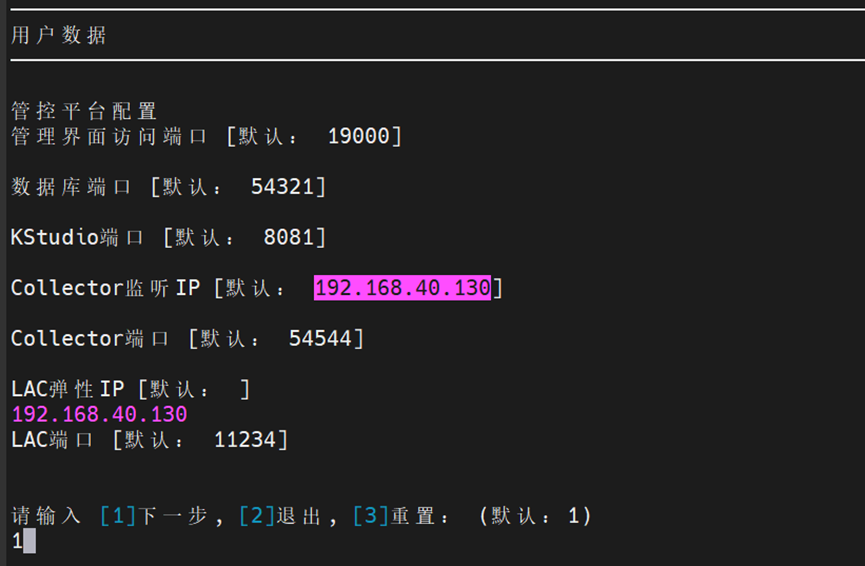The image size is (865, 566).
Task: Click the KStudio端口 label
Action: pos(77,238)
